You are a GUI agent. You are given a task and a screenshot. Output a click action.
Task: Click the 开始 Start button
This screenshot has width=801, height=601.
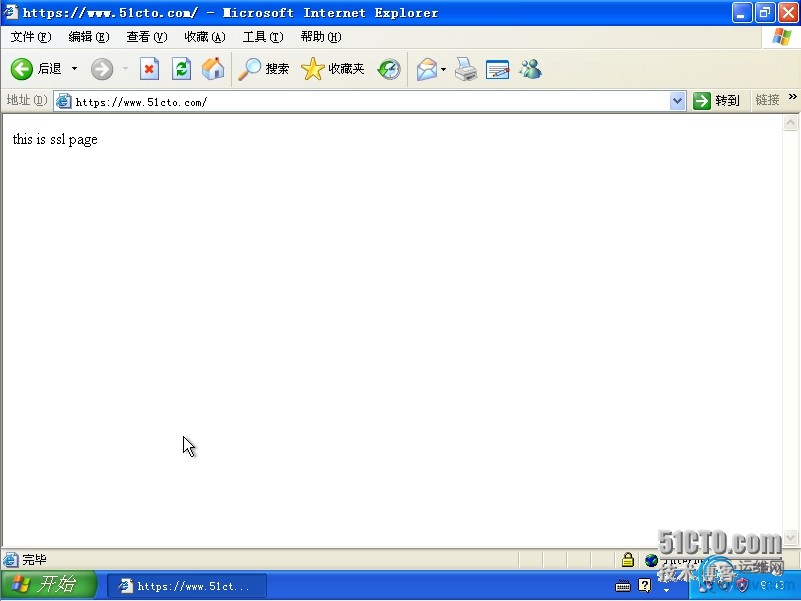(x=49, y=585)
